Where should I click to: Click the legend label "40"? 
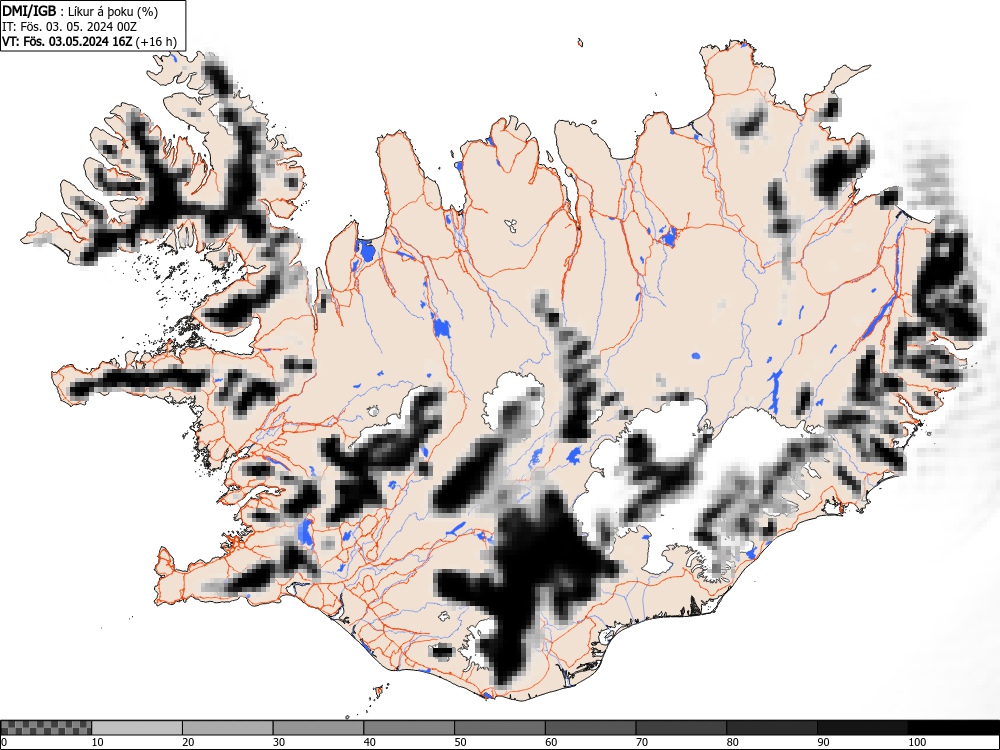tap(369, 742)
